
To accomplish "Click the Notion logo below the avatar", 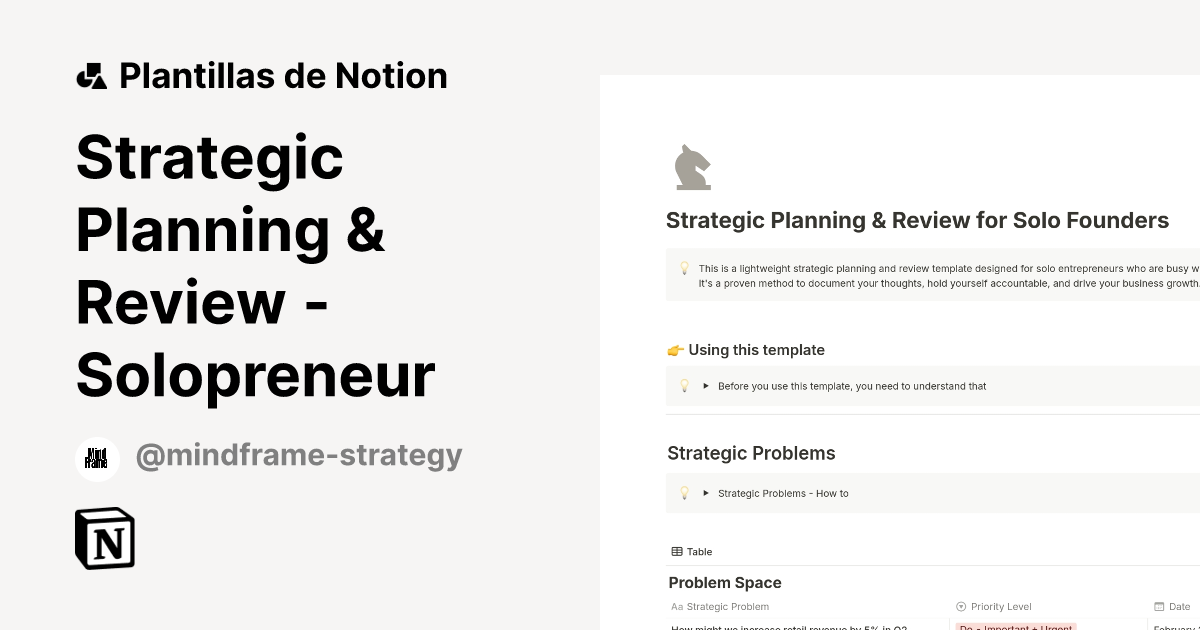I will coord(104,538).
